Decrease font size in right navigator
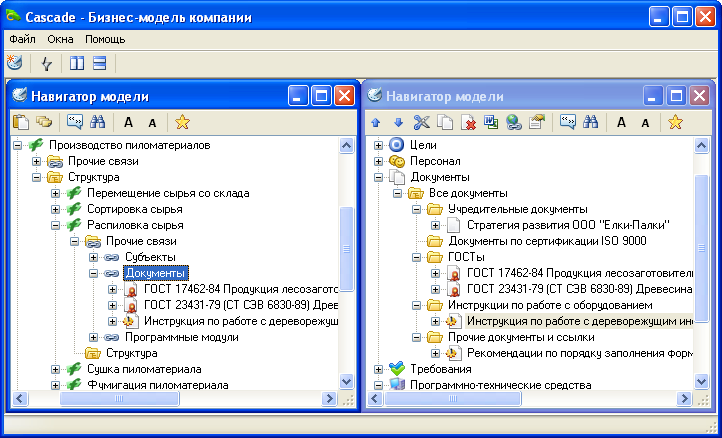 645,123
